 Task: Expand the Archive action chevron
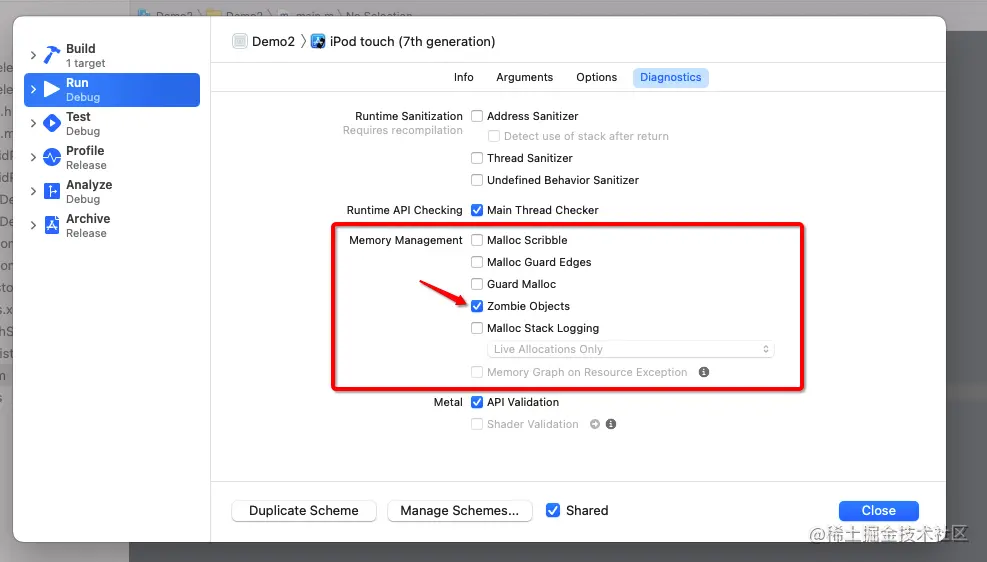(33, 225)
